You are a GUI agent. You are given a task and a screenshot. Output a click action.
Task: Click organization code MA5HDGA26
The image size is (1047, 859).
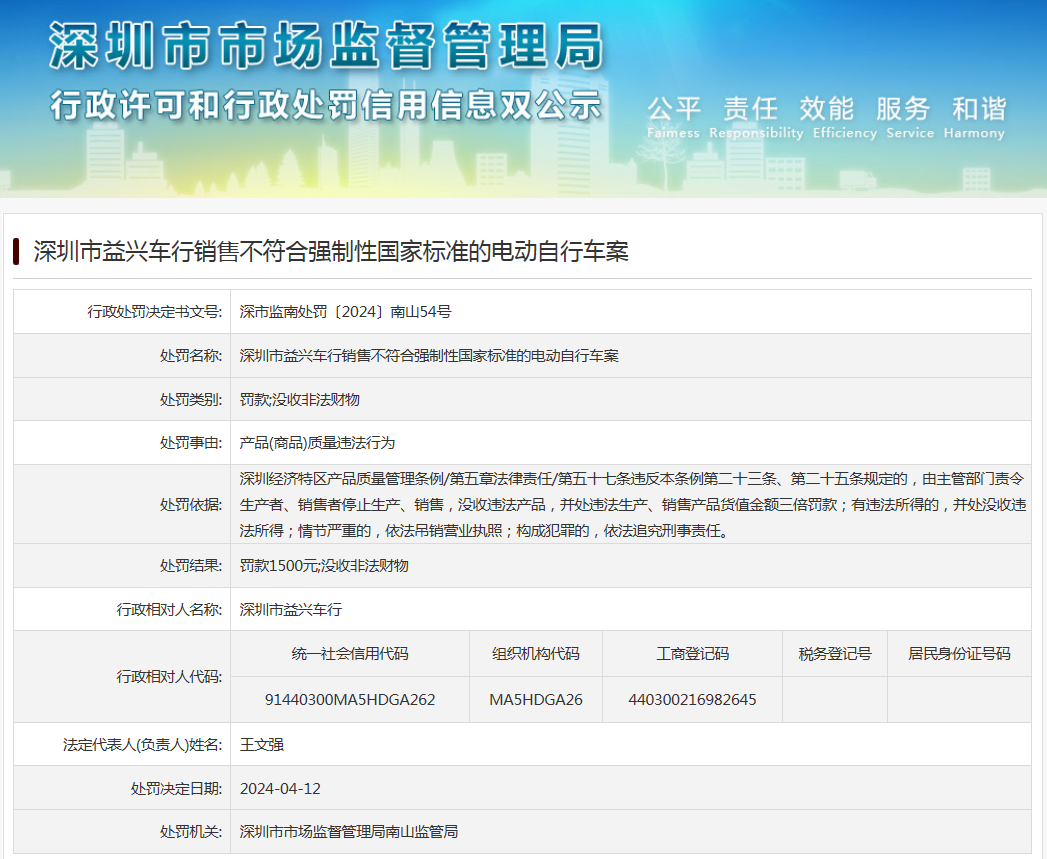tap(536, 700)
